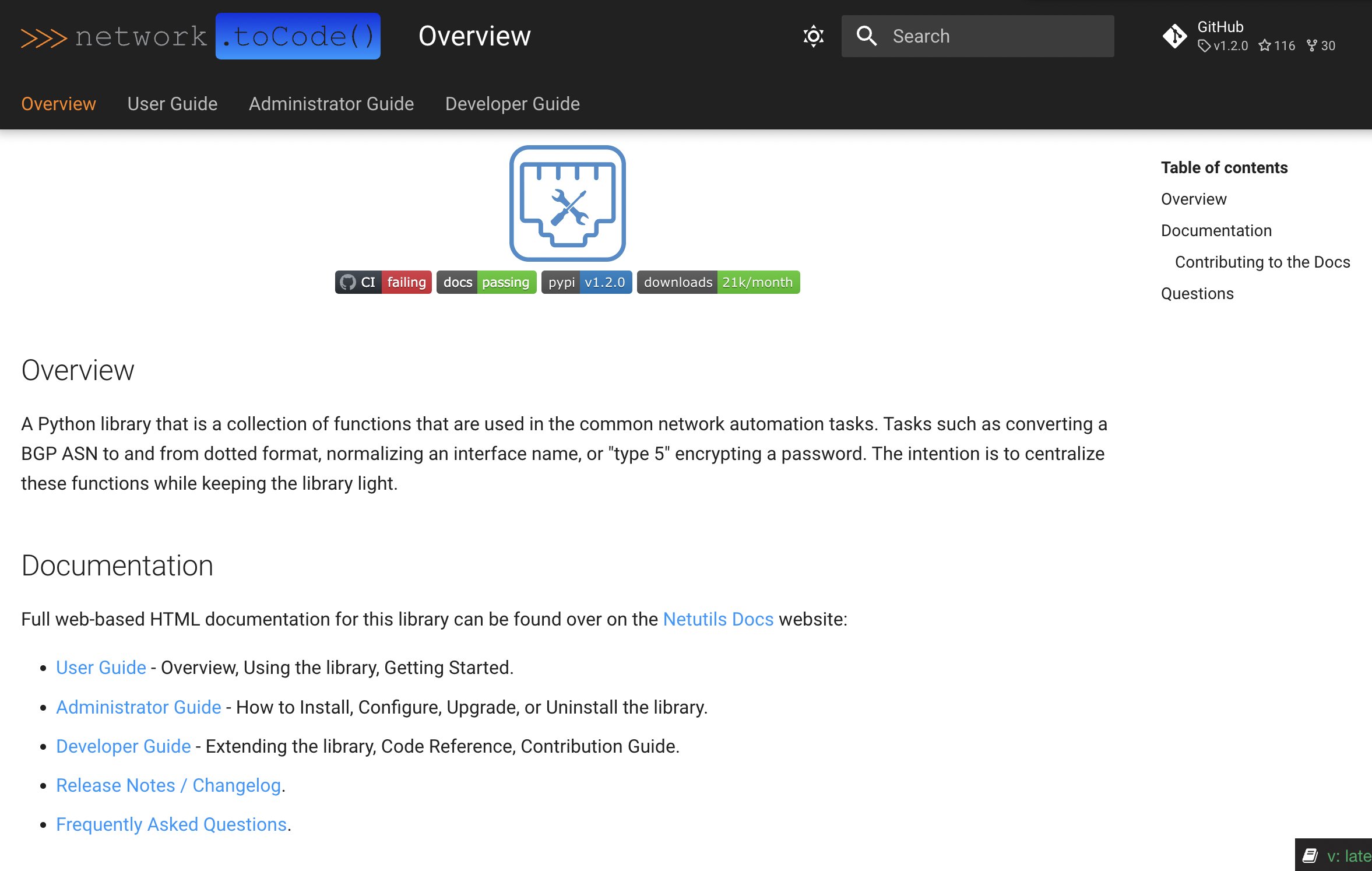Click inside the Search input field

click(x=991, y=36)
